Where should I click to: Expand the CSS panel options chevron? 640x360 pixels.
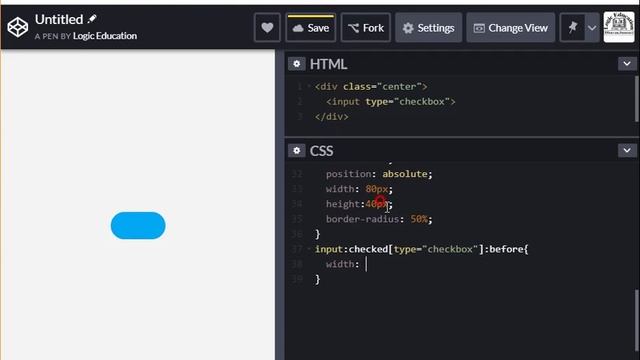tap(627, 151)
